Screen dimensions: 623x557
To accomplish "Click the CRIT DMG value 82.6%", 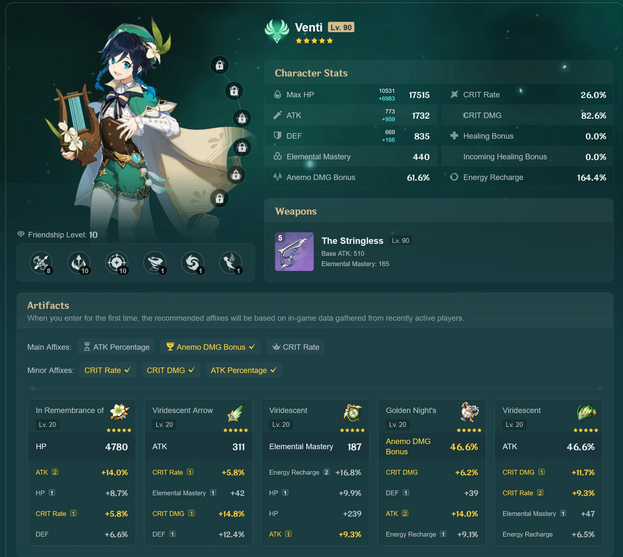I will click(x=594, y=116).
